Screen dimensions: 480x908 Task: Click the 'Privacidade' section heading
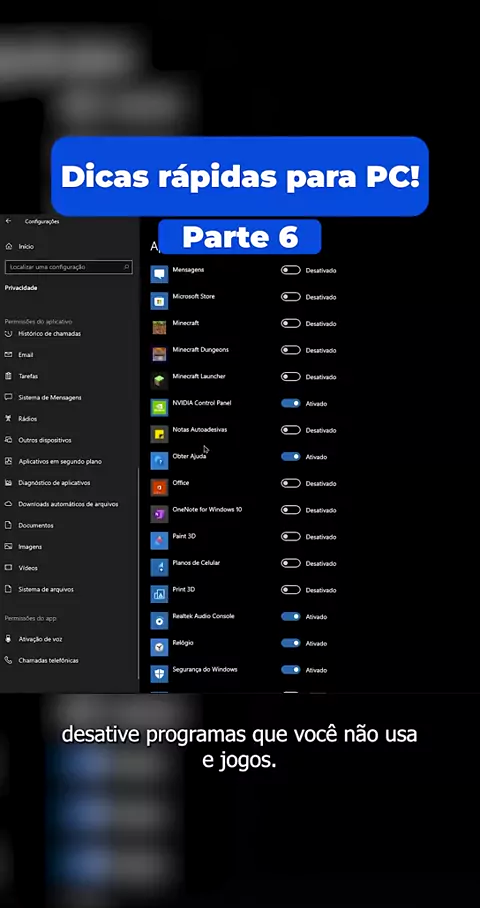click(x=21, y=288)
